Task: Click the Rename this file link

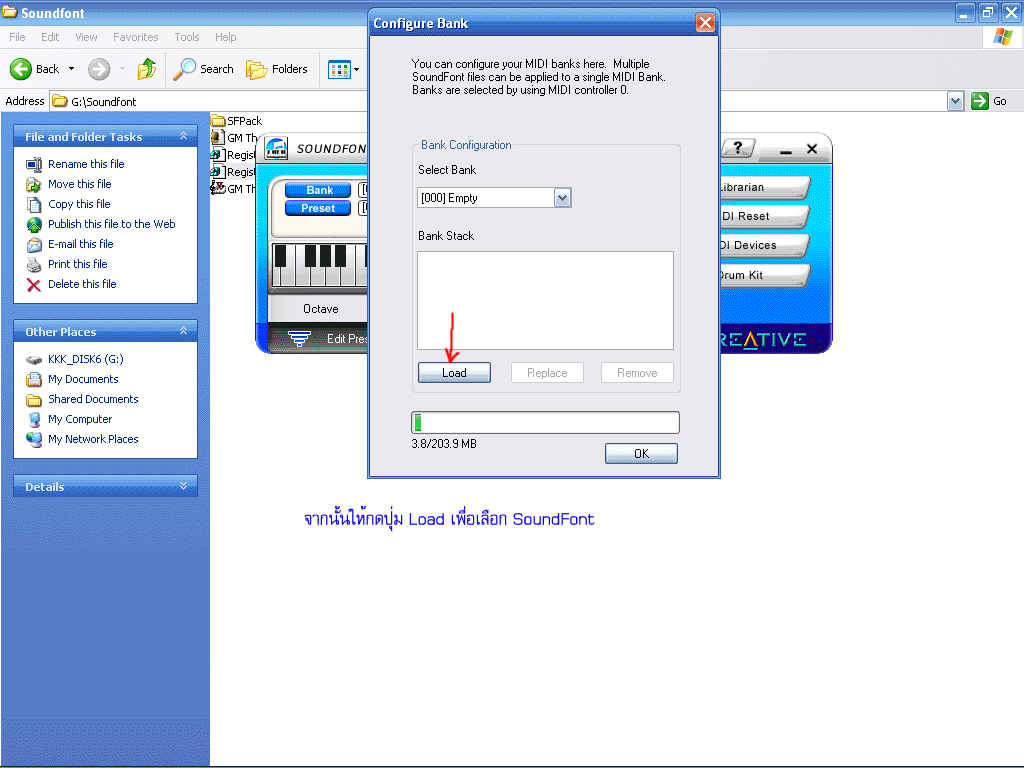Action: [x=86, y=164]
